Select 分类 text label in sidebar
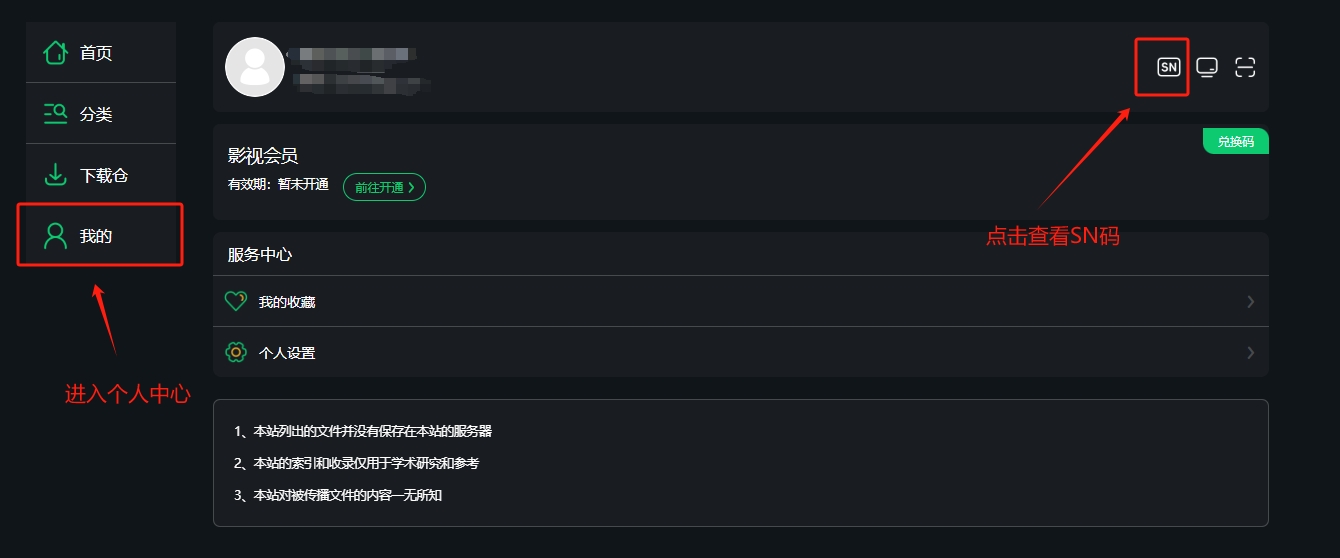This screenshot has height=558, width=1340. tap(96, 115)
